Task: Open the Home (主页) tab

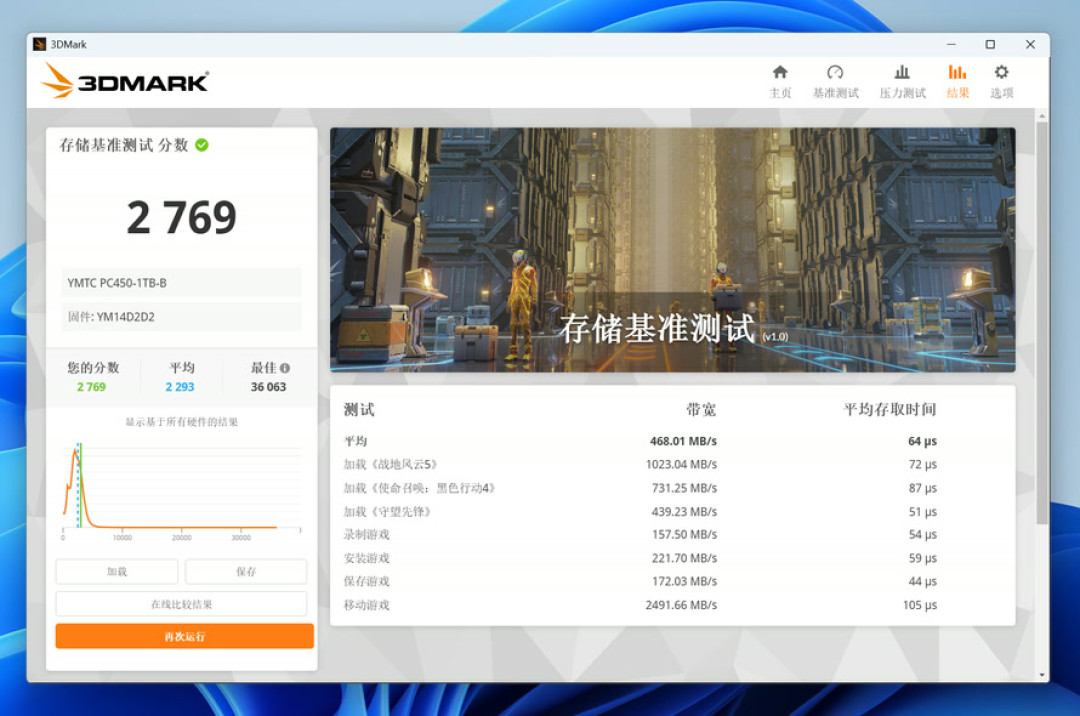Action: [780, 81]
